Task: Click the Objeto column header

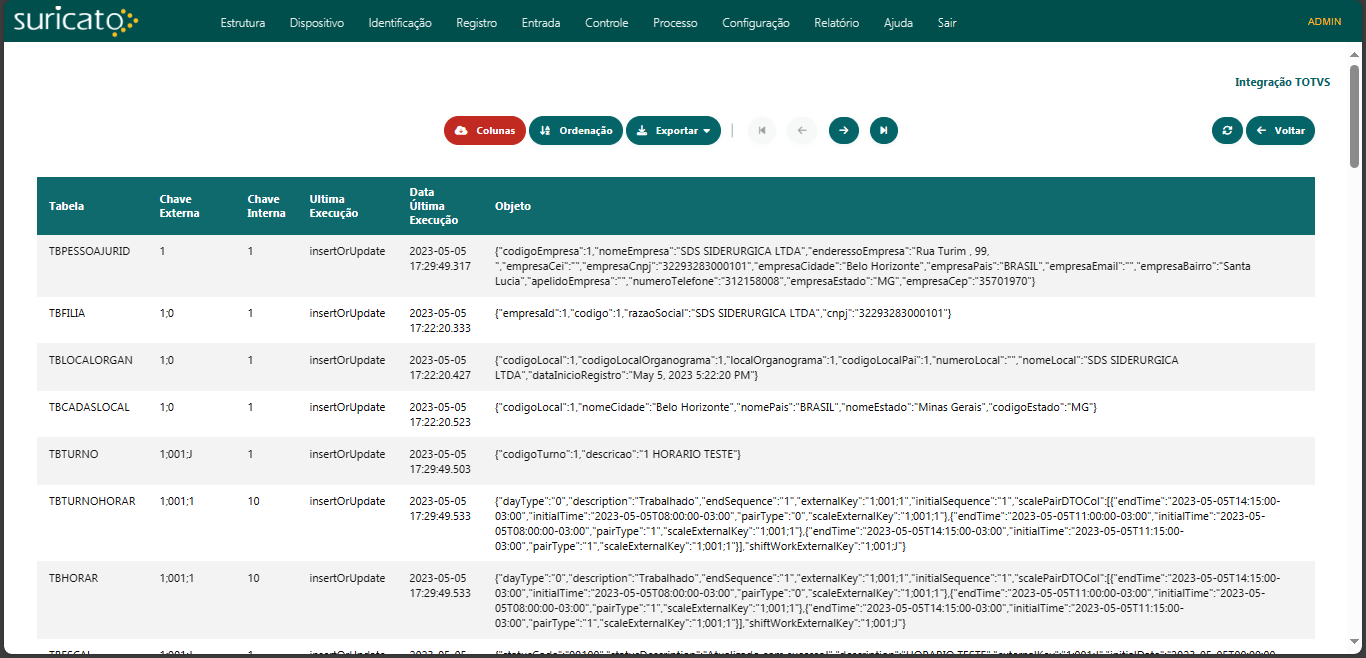Action: 513,206
